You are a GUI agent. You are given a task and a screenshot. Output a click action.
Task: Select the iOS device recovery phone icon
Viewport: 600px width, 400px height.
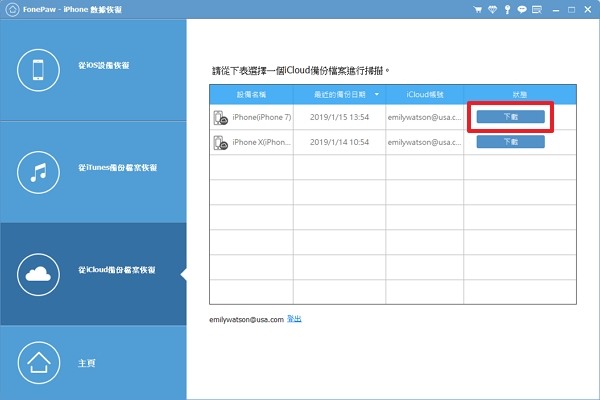point(38,70)
